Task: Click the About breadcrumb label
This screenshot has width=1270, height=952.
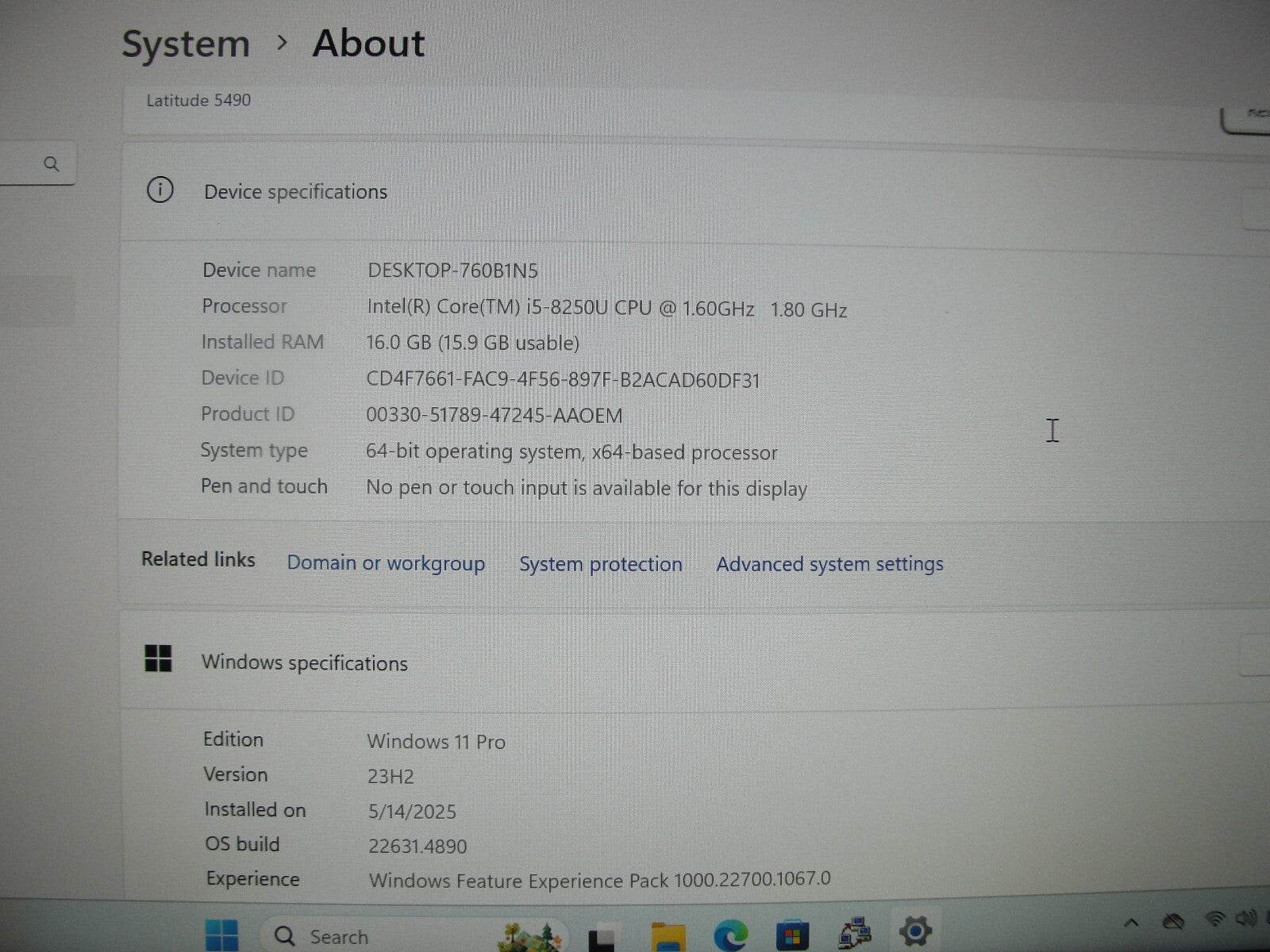Action: (x=369, y=44)
